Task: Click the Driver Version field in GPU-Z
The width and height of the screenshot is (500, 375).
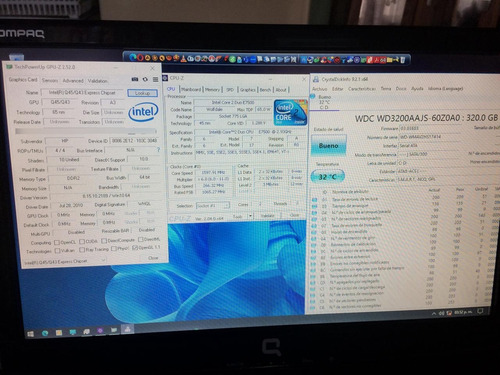Action: coord(106,196)
